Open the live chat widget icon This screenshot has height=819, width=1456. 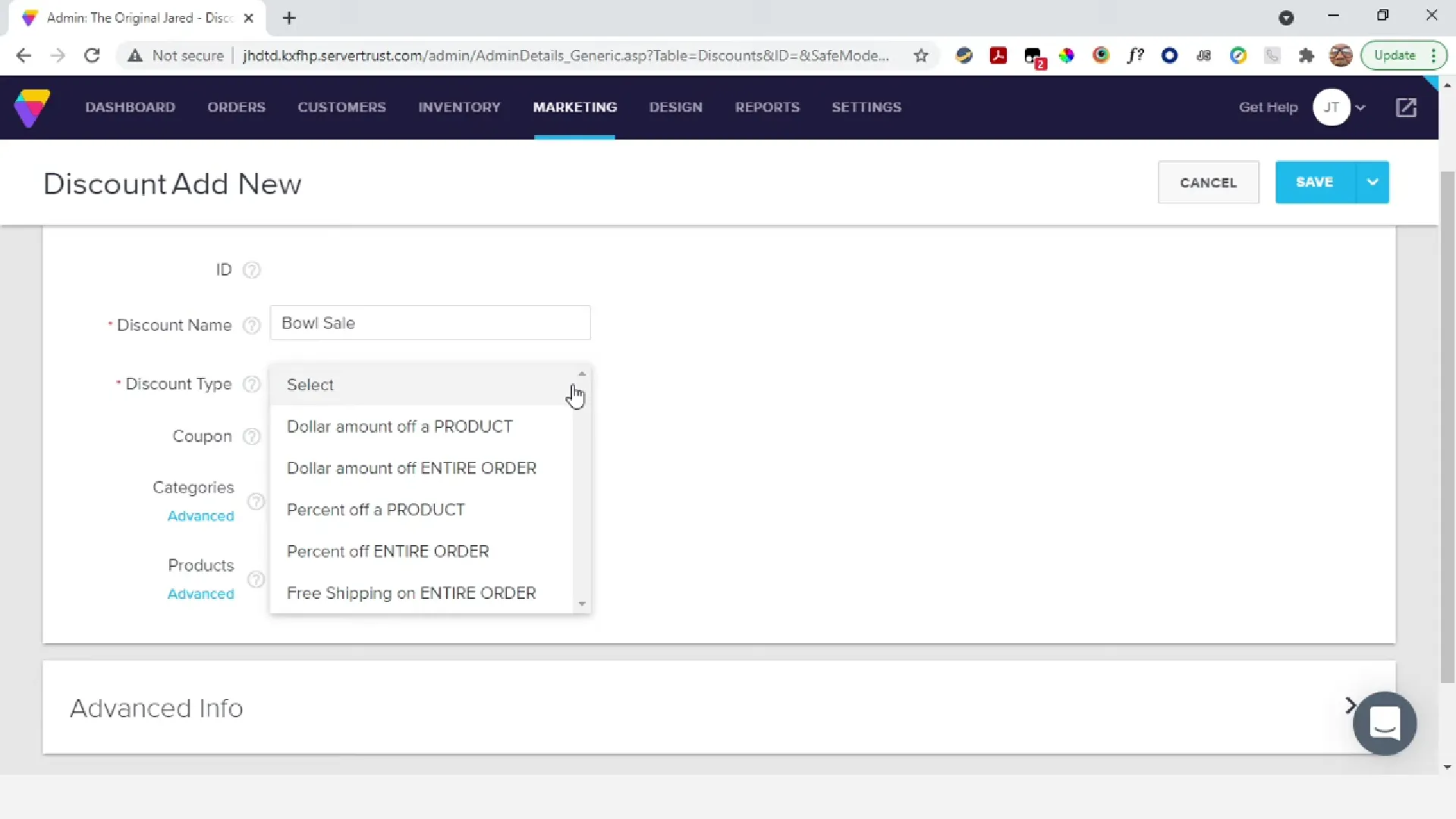[1384, 723]
